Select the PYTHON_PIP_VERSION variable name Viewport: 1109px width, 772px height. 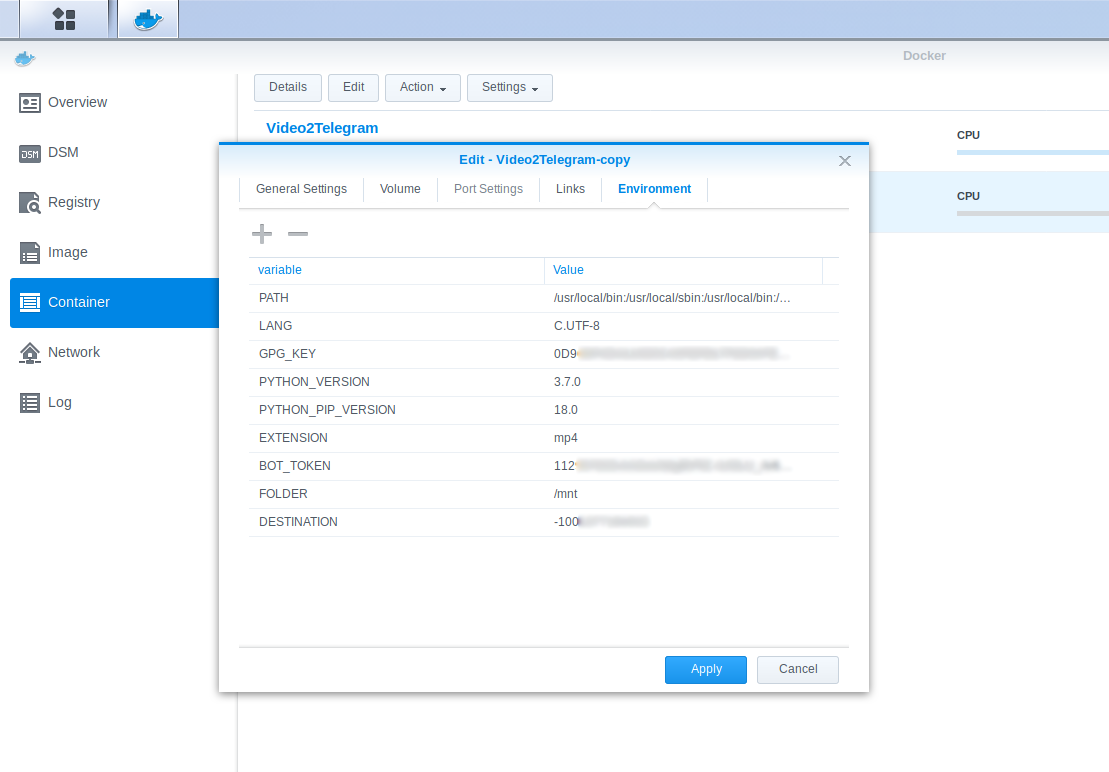click(x=327, y=411)
